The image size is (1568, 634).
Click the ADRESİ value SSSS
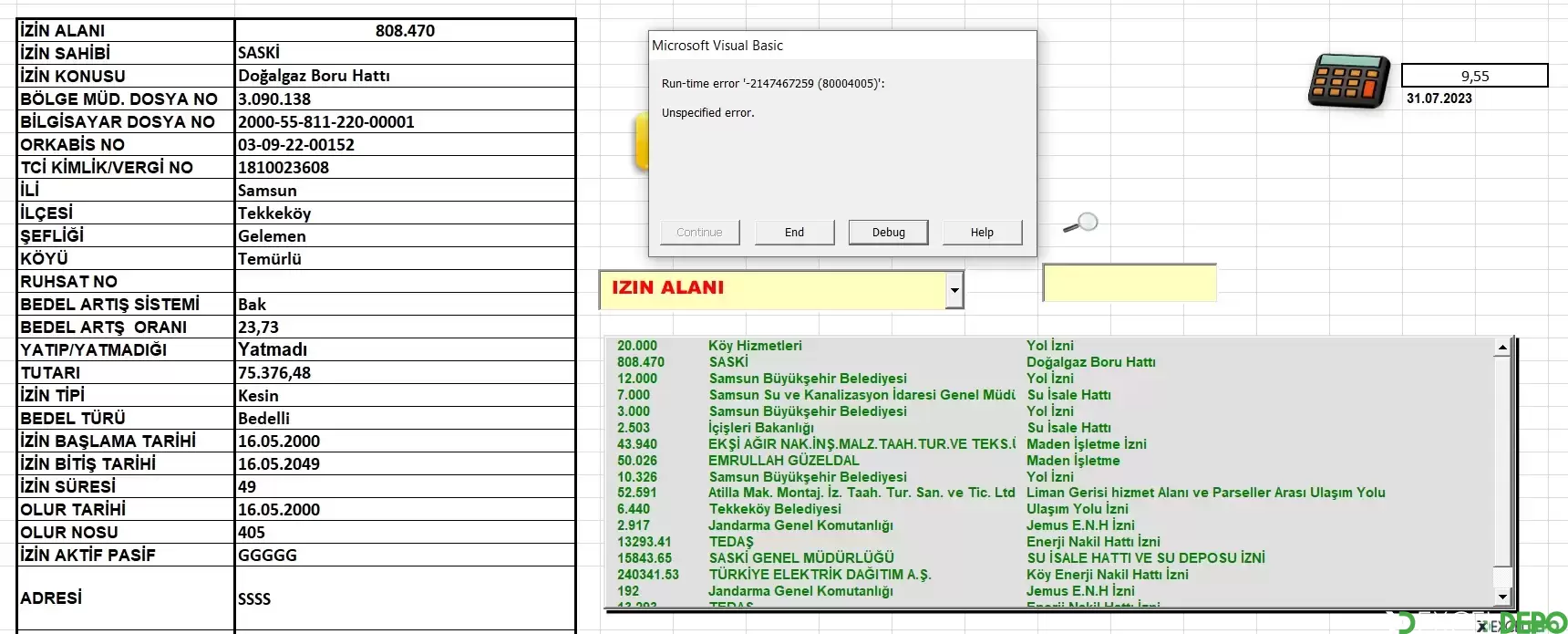pos(405,598)
